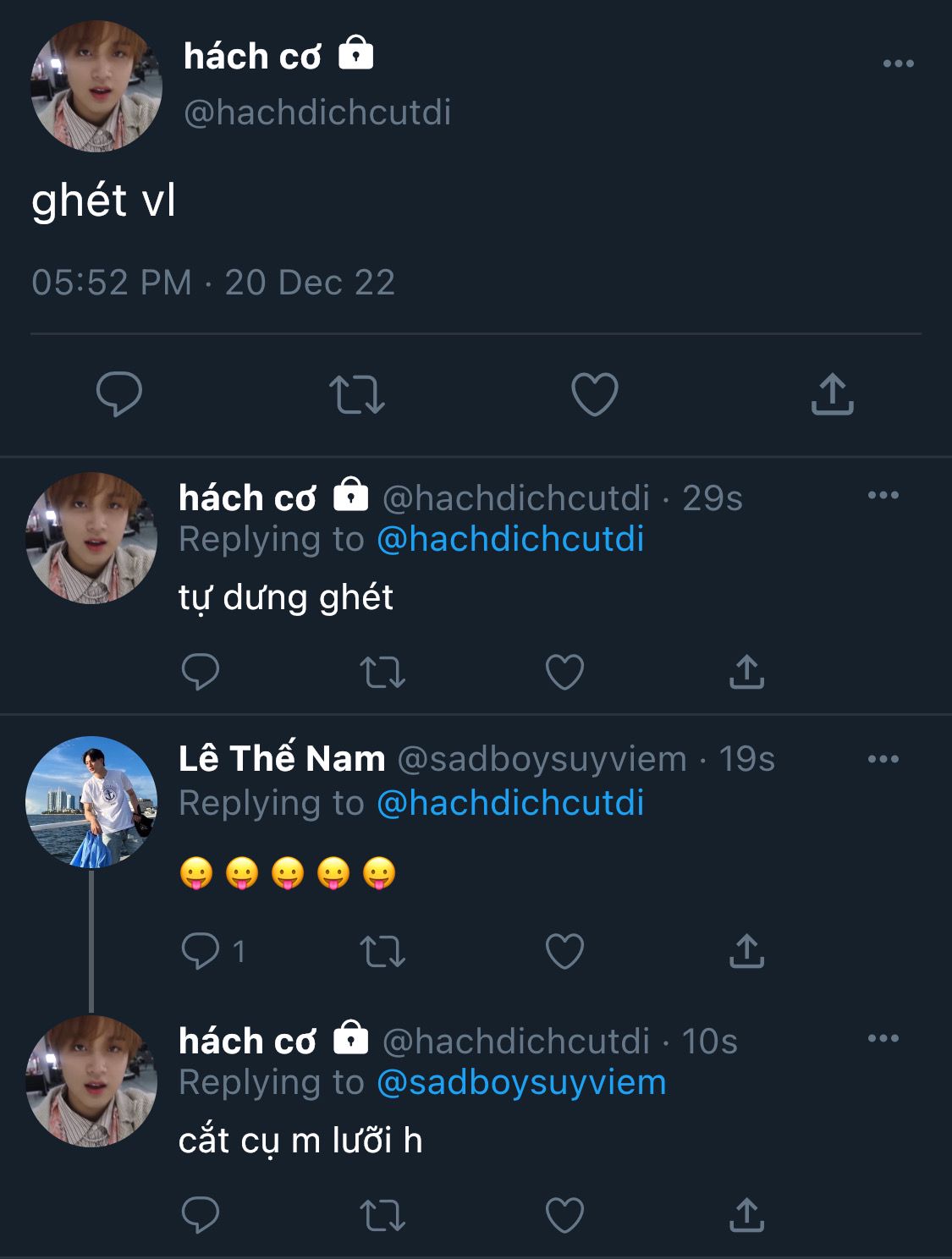Reply to the "tự dưng ghét" tweet
Image resolution: width=952 pixels, height=1259 pixels.
201,673
